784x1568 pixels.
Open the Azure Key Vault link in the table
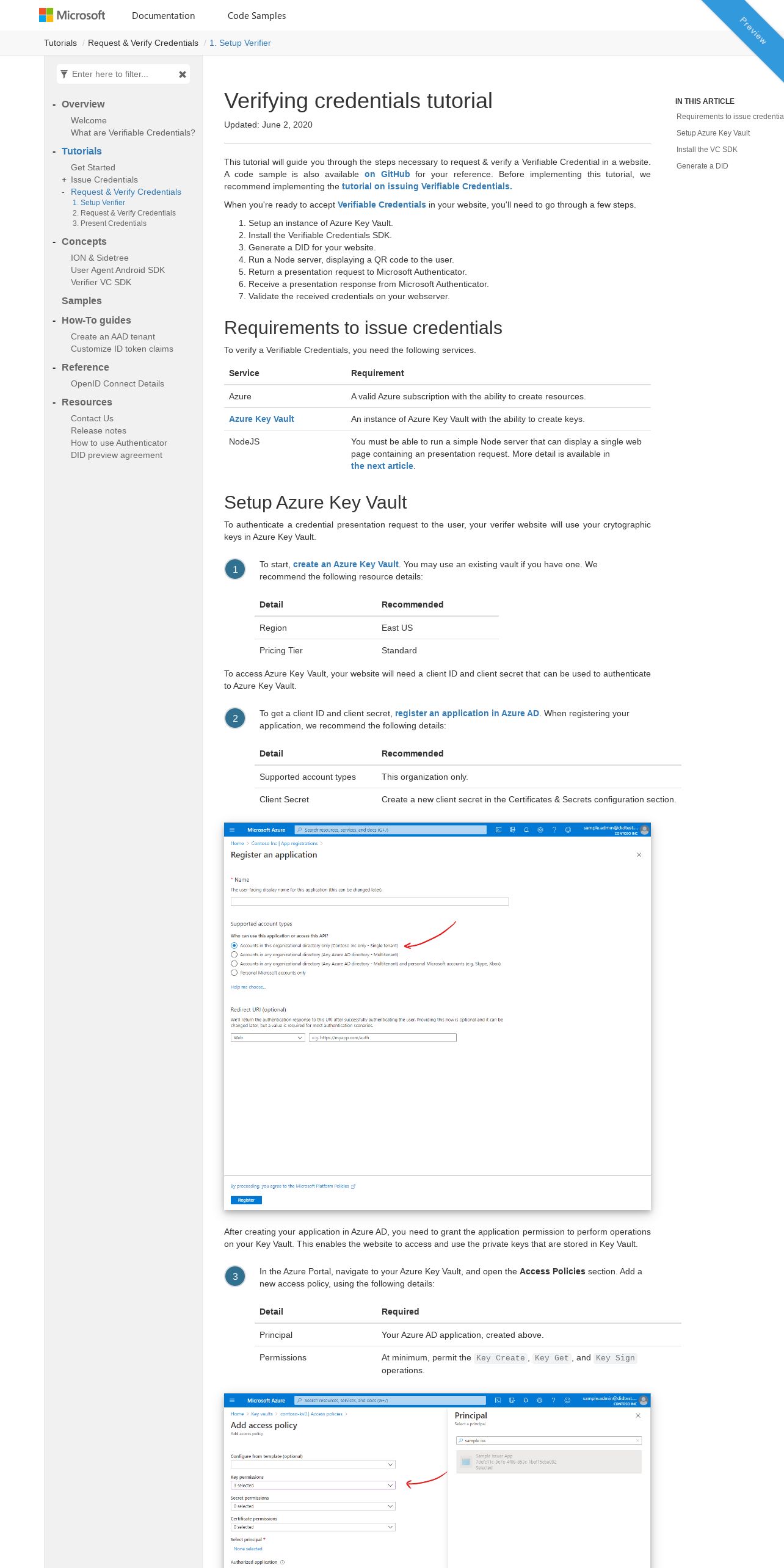(x=261, y=419)
